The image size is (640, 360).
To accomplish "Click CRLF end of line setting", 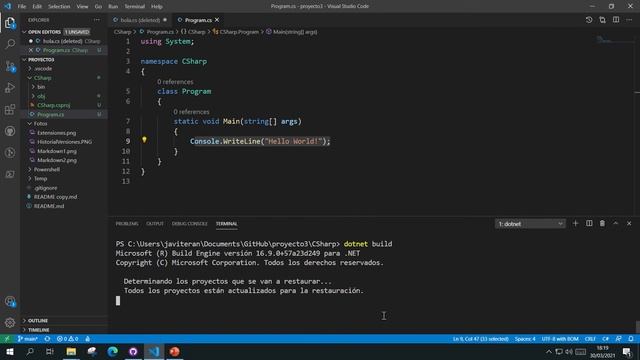I will (x=590, y=339).
